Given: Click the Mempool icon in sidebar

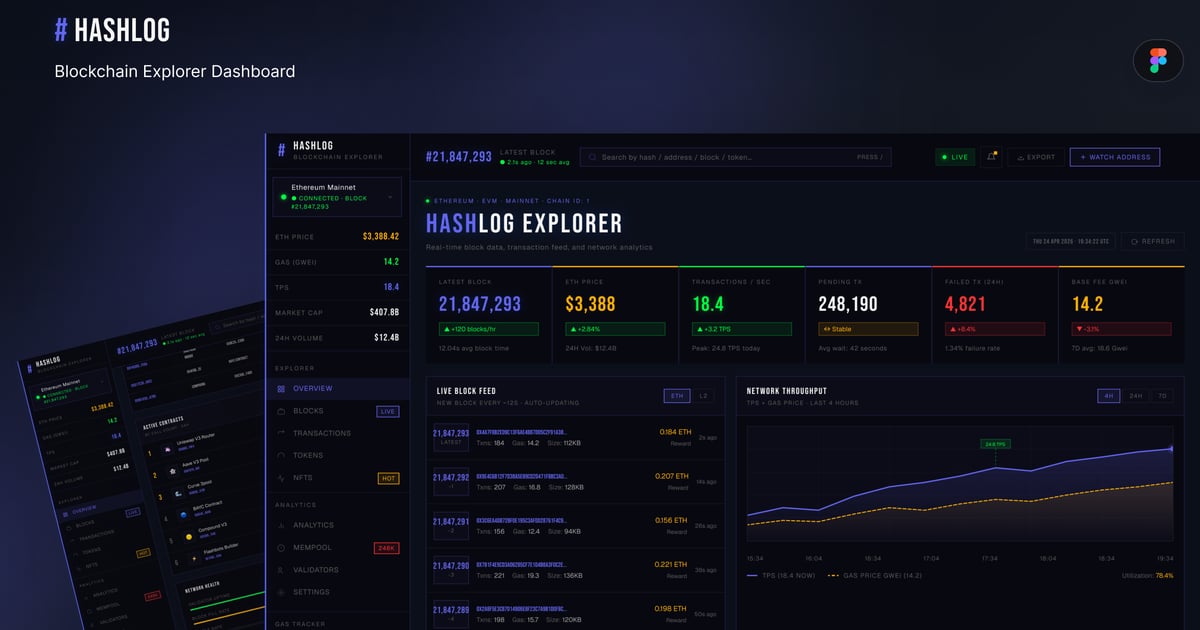Looking at the screenshot, I should tap(281, 547).
